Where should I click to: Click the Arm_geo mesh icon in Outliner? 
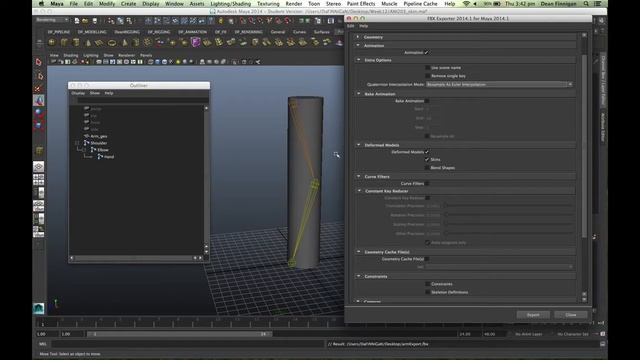click(87, 136)
